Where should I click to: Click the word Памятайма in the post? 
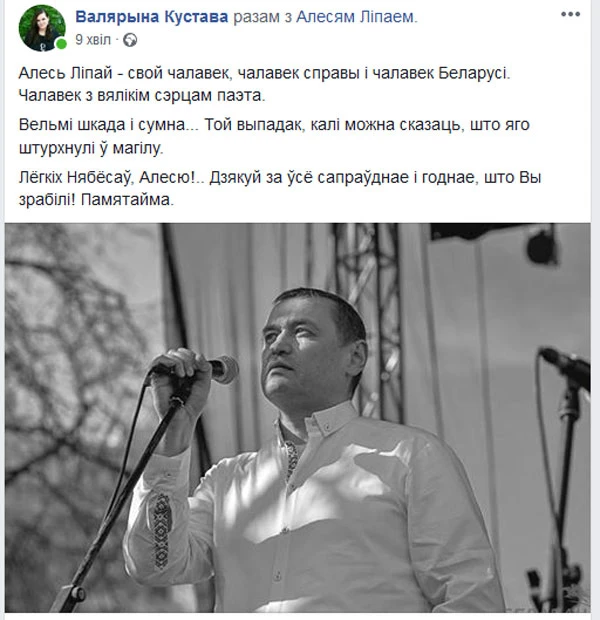[x=127, y=200]
